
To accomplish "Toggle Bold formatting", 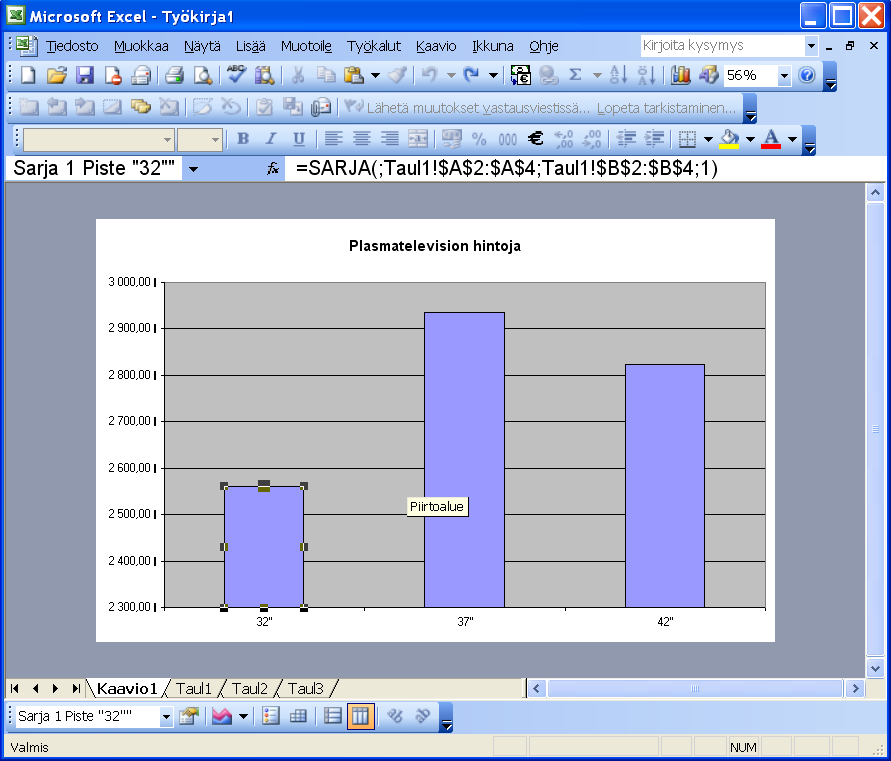I will (x=243, y=139).
